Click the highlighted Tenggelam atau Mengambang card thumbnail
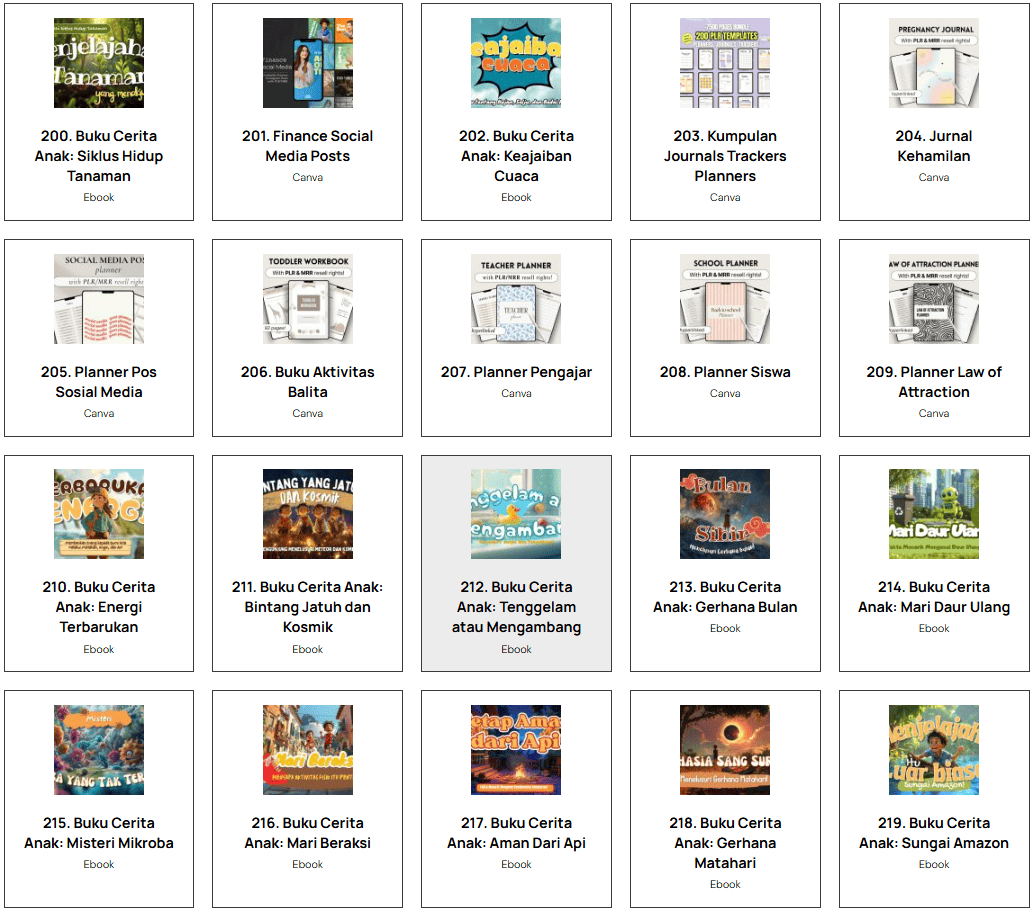 [516, 514]
